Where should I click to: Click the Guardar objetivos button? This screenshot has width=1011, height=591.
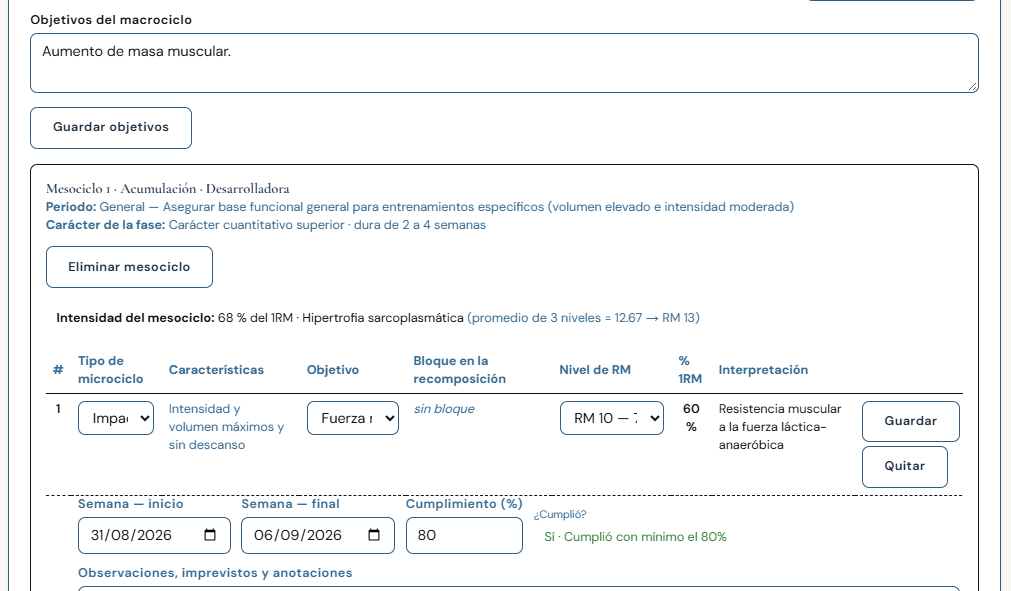[x=111, y=128]
